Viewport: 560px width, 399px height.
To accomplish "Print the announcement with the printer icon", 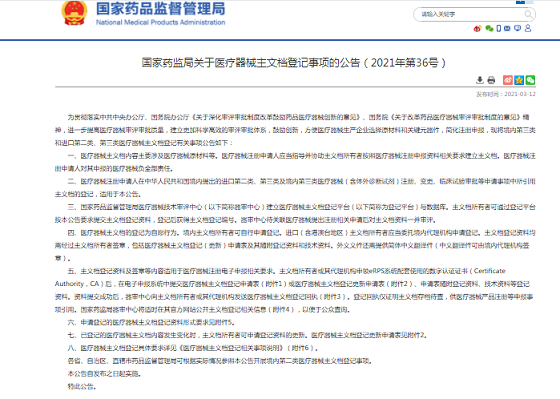I will (x=491, y=80).
